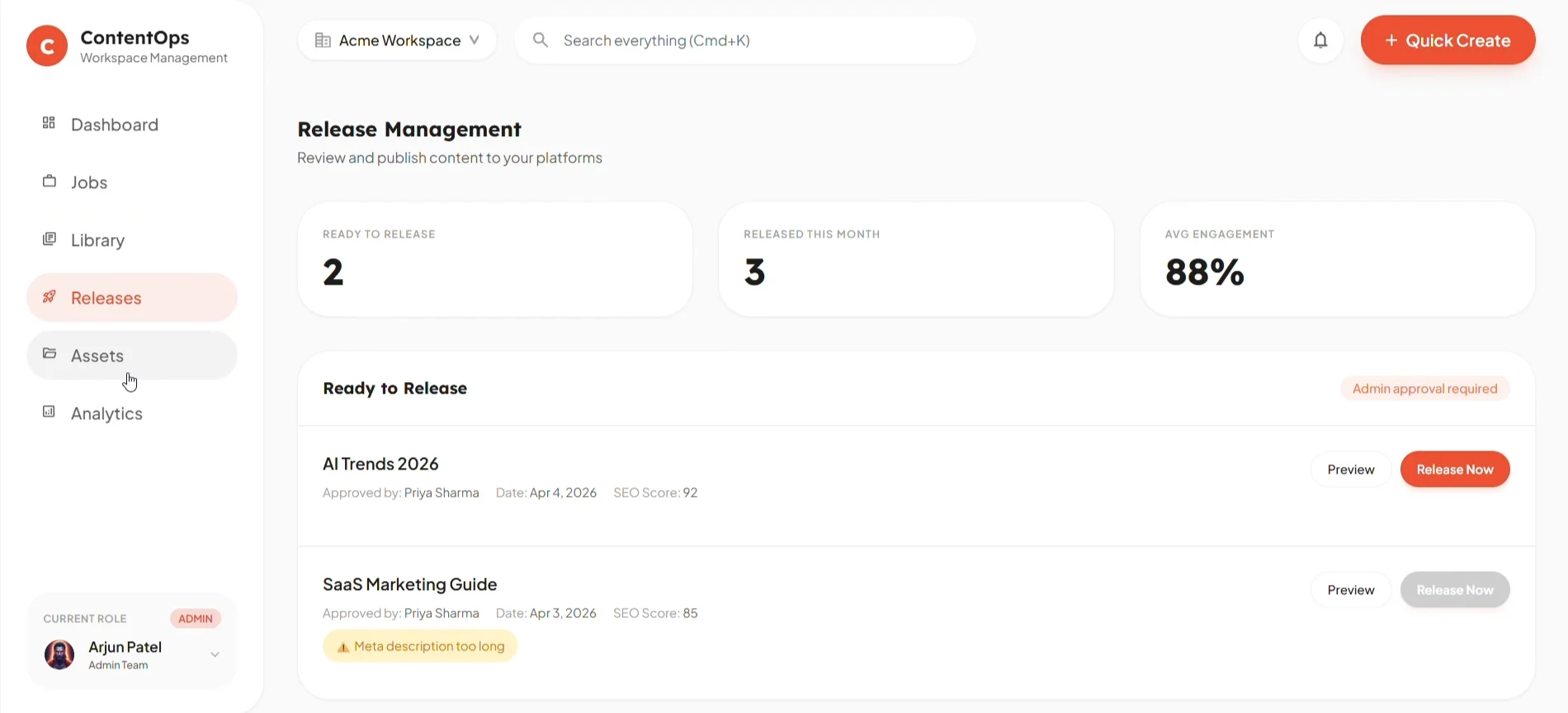Click the search magnifier icon
Screen dimensions: 1568x713
(541, 40)
